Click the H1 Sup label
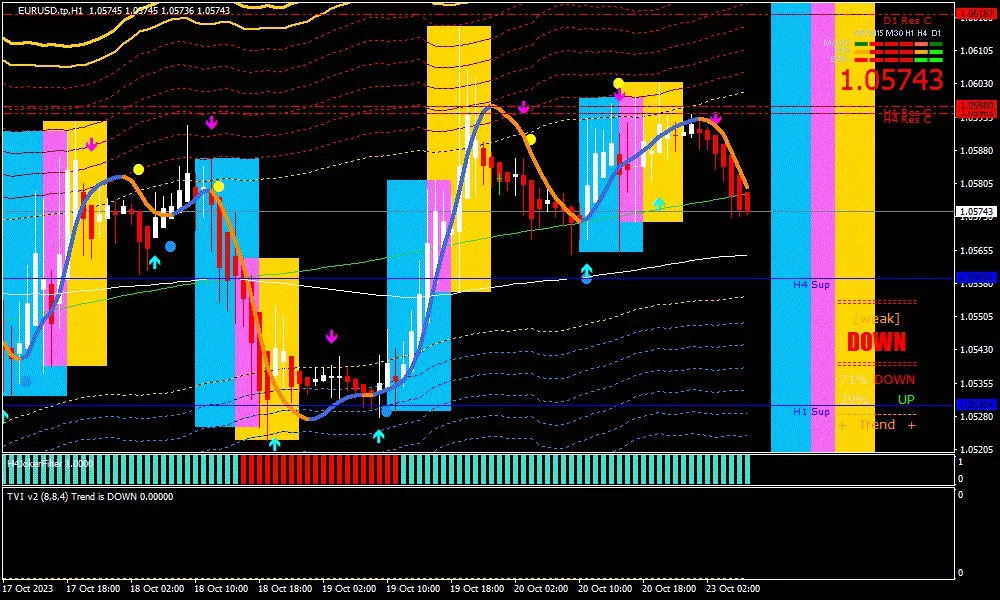This screenshot has width=1000, height=600. click(811, 412)
